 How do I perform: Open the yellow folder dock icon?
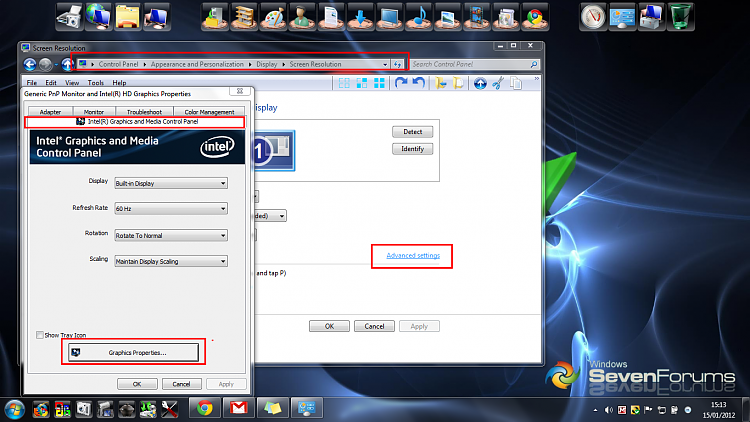pyautogui.click(x=127, y=17)
